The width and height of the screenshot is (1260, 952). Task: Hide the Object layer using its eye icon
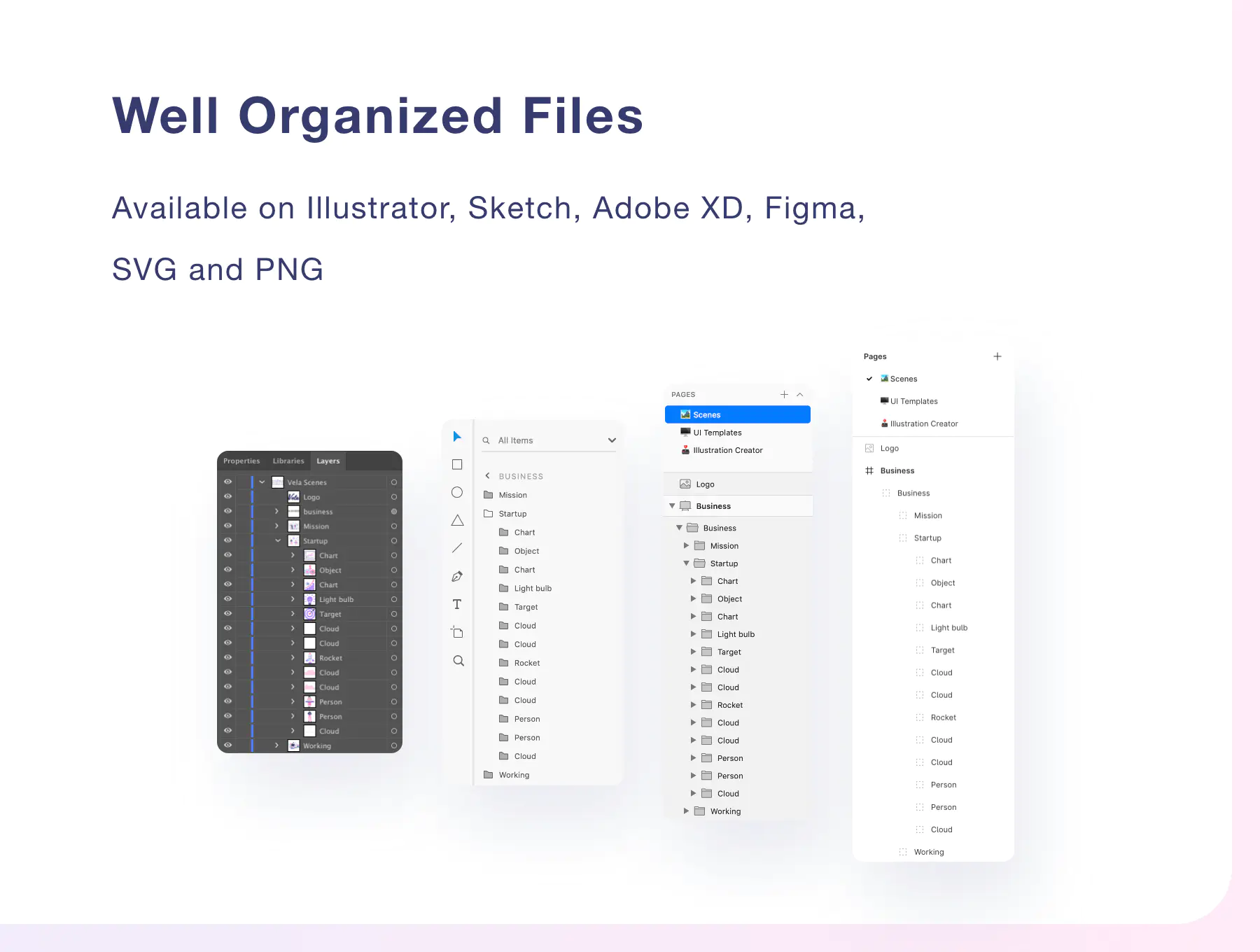tap(227, 570)
